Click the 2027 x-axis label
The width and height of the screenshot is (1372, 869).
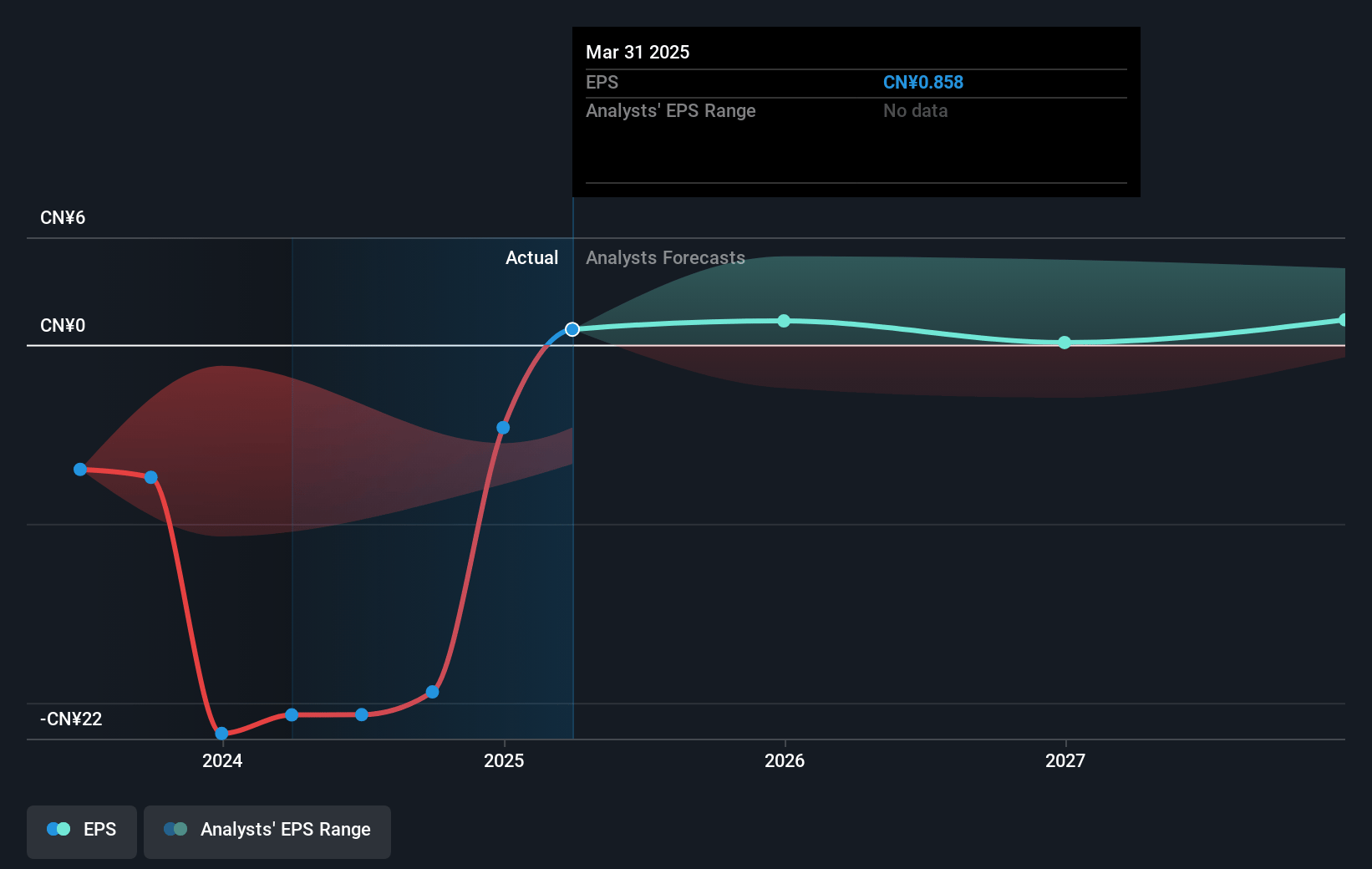coord(1065,760)
